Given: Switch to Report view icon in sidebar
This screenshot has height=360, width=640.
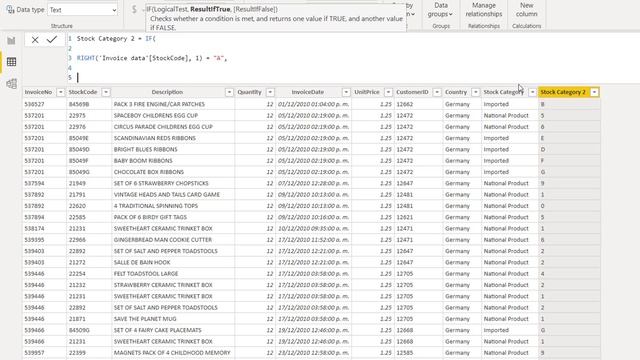Looking at the screenshot, I should (x=11, y=40).
